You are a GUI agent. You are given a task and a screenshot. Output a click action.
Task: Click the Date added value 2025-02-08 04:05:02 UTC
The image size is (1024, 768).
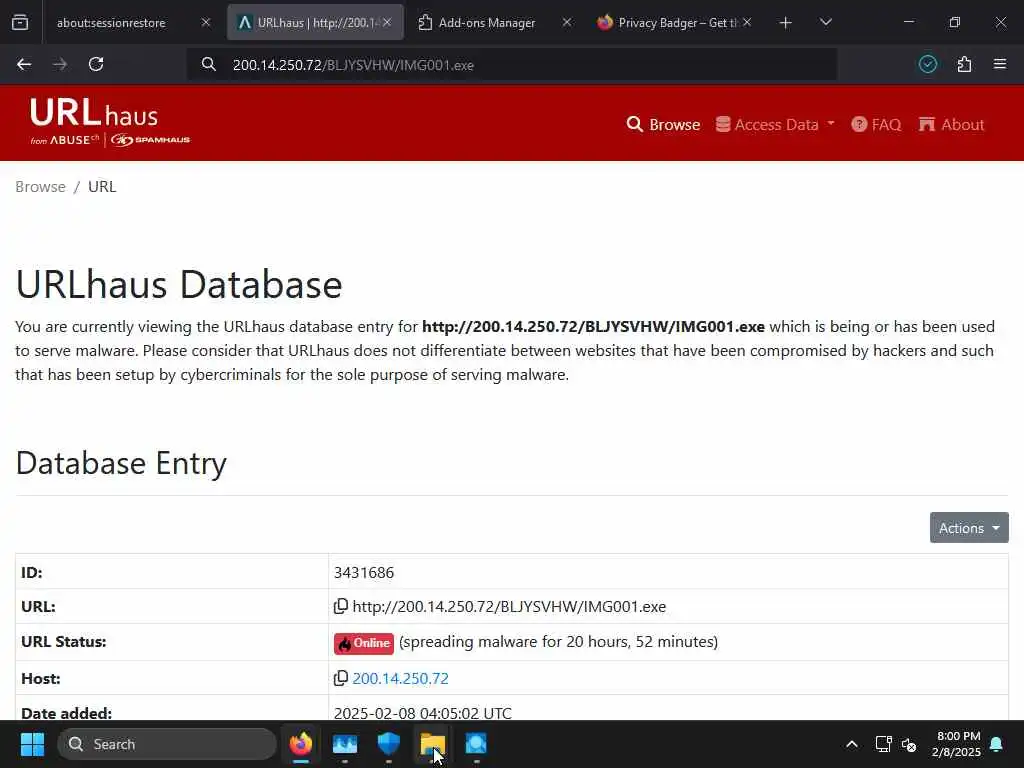click(x=423, y=713)
